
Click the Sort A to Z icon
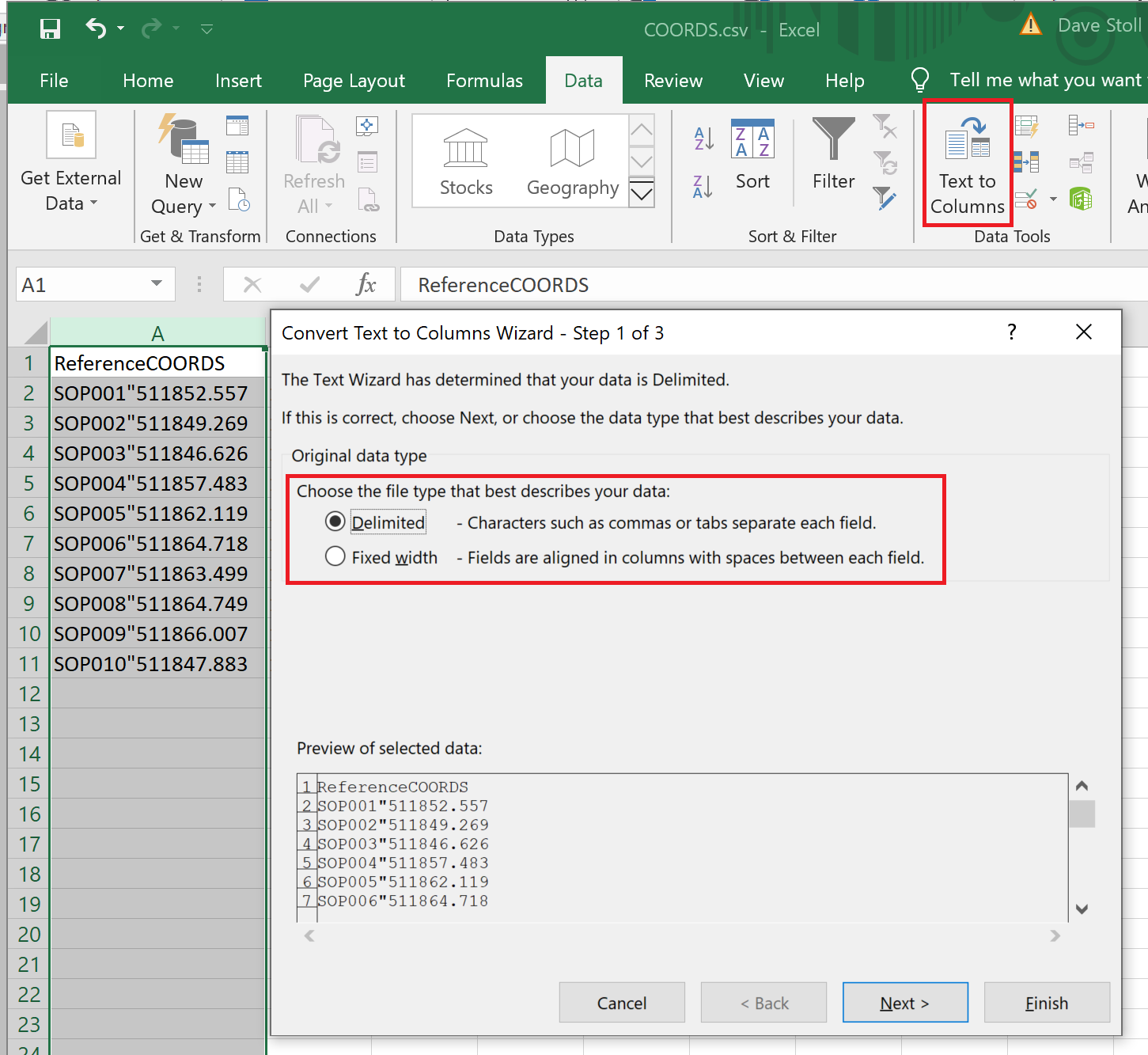(x=702, y=139)
